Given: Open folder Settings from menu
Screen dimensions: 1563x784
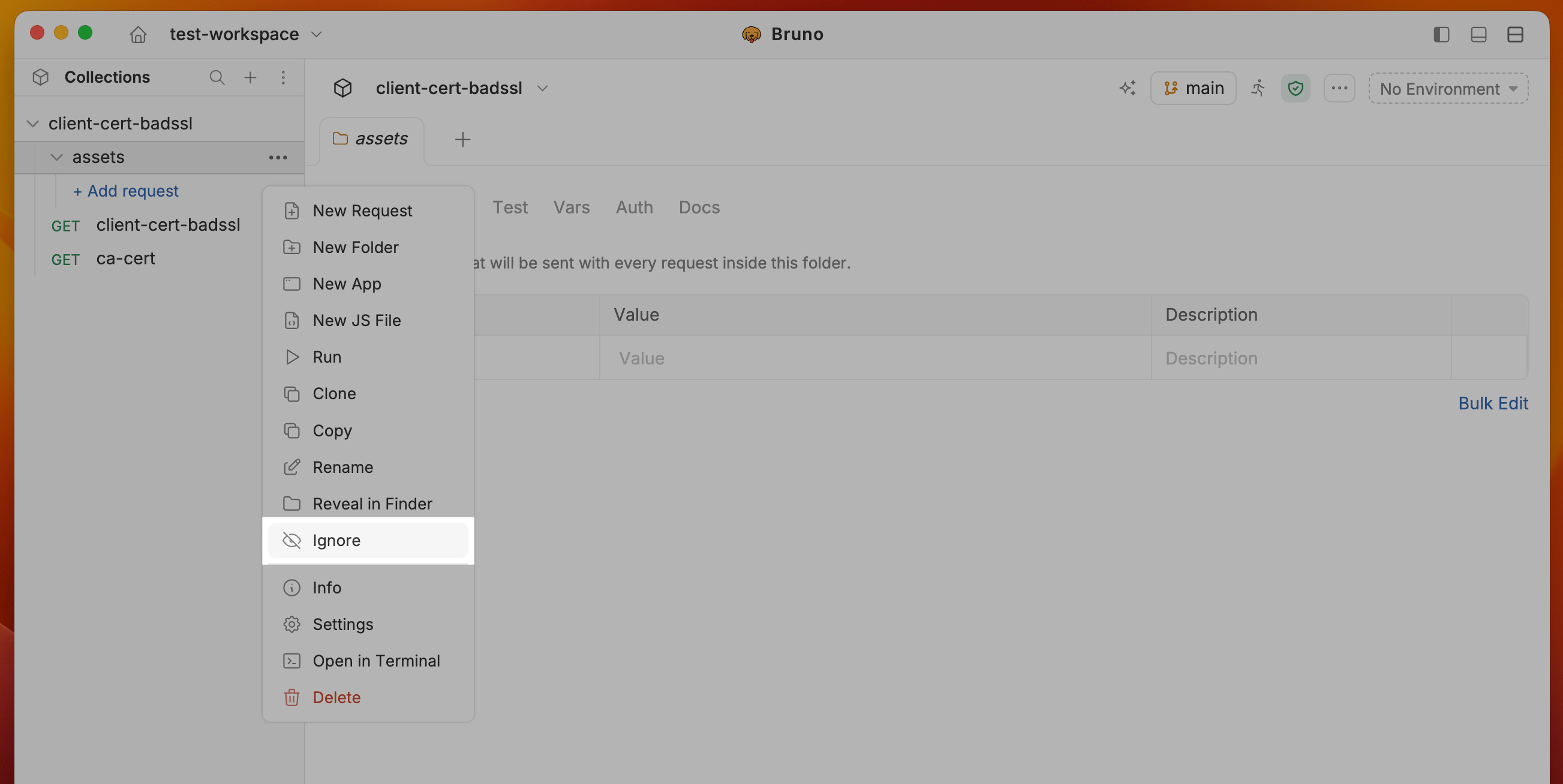Looking at the screenshot, I should point(368,625).
